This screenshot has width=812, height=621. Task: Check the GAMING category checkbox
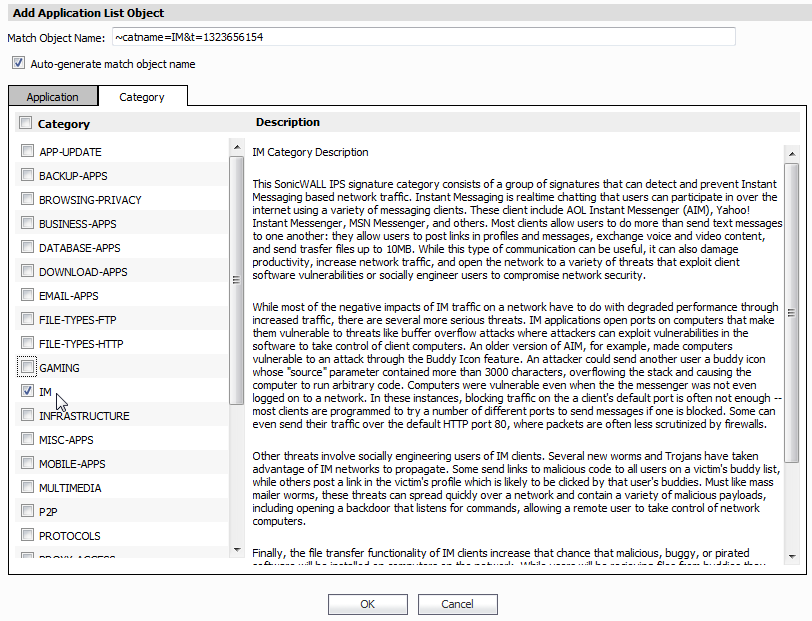pos(27,367)
